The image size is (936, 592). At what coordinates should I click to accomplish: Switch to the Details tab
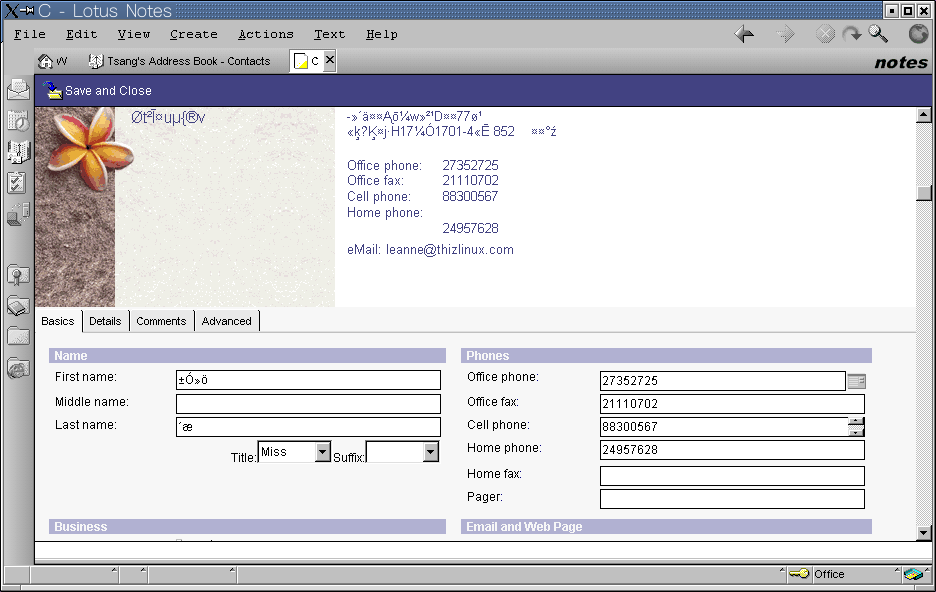pyautogui.click(x=105, y=321)
